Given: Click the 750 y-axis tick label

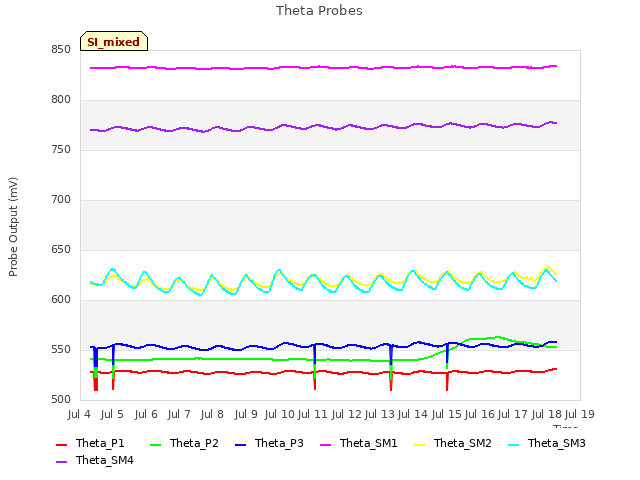Looking at the screenshot, I should [61, 150].
